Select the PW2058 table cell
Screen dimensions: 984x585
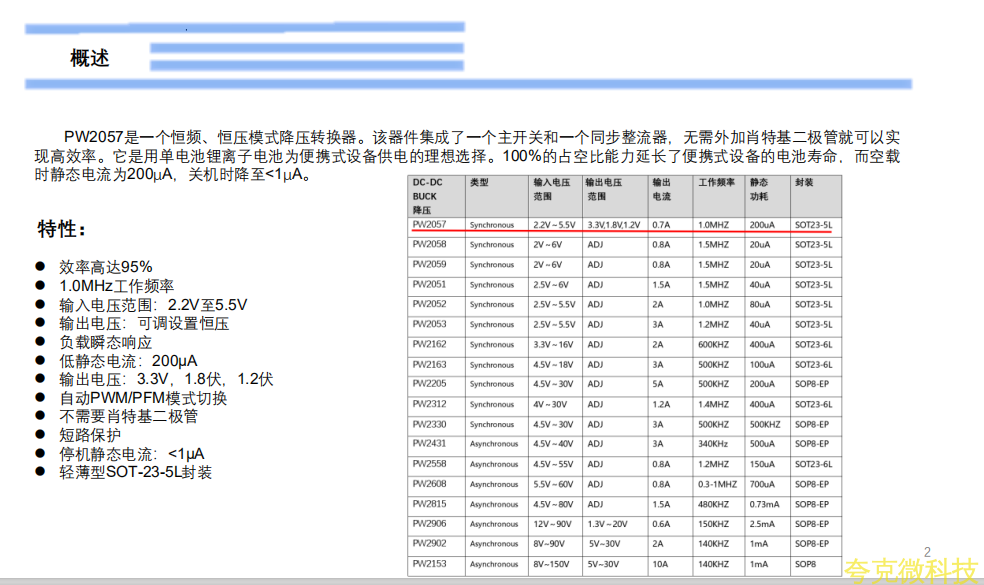point(429,245)
